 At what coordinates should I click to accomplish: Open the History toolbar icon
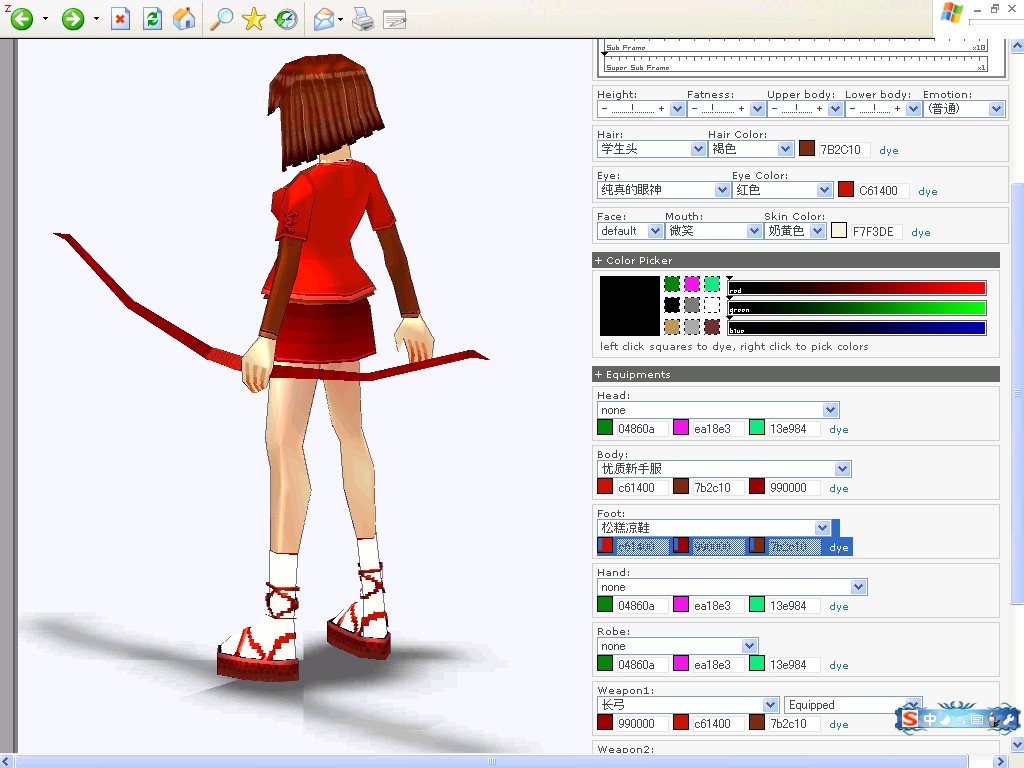286,19
